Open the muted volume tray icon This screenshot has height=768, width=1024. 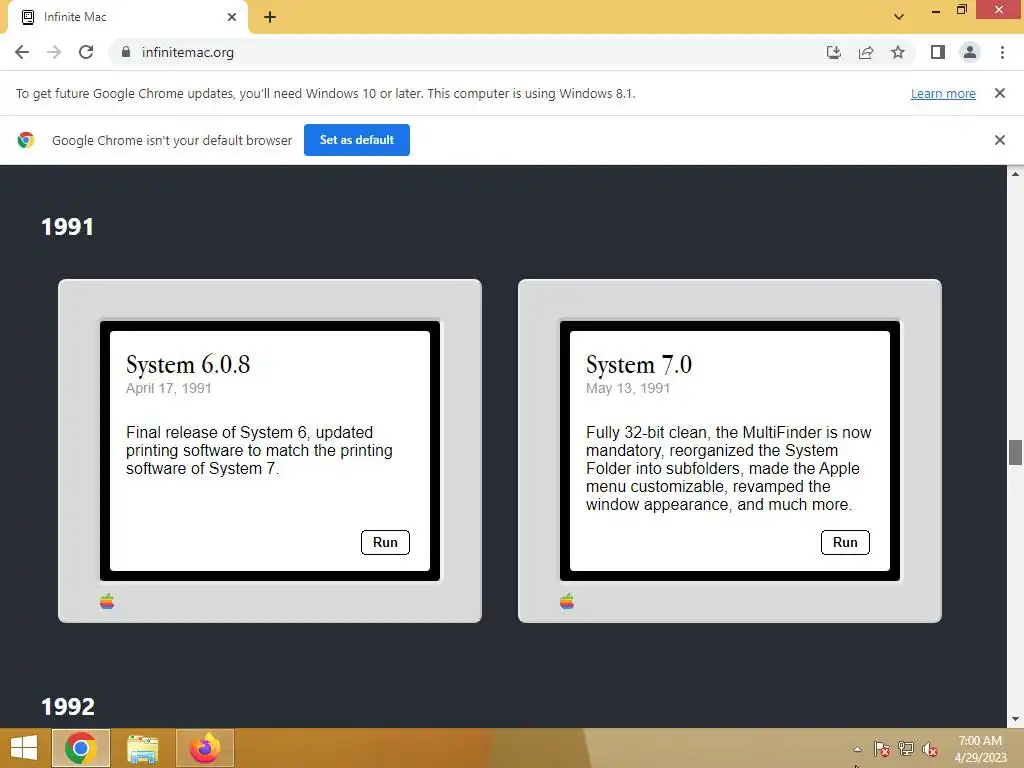point(929,749)
